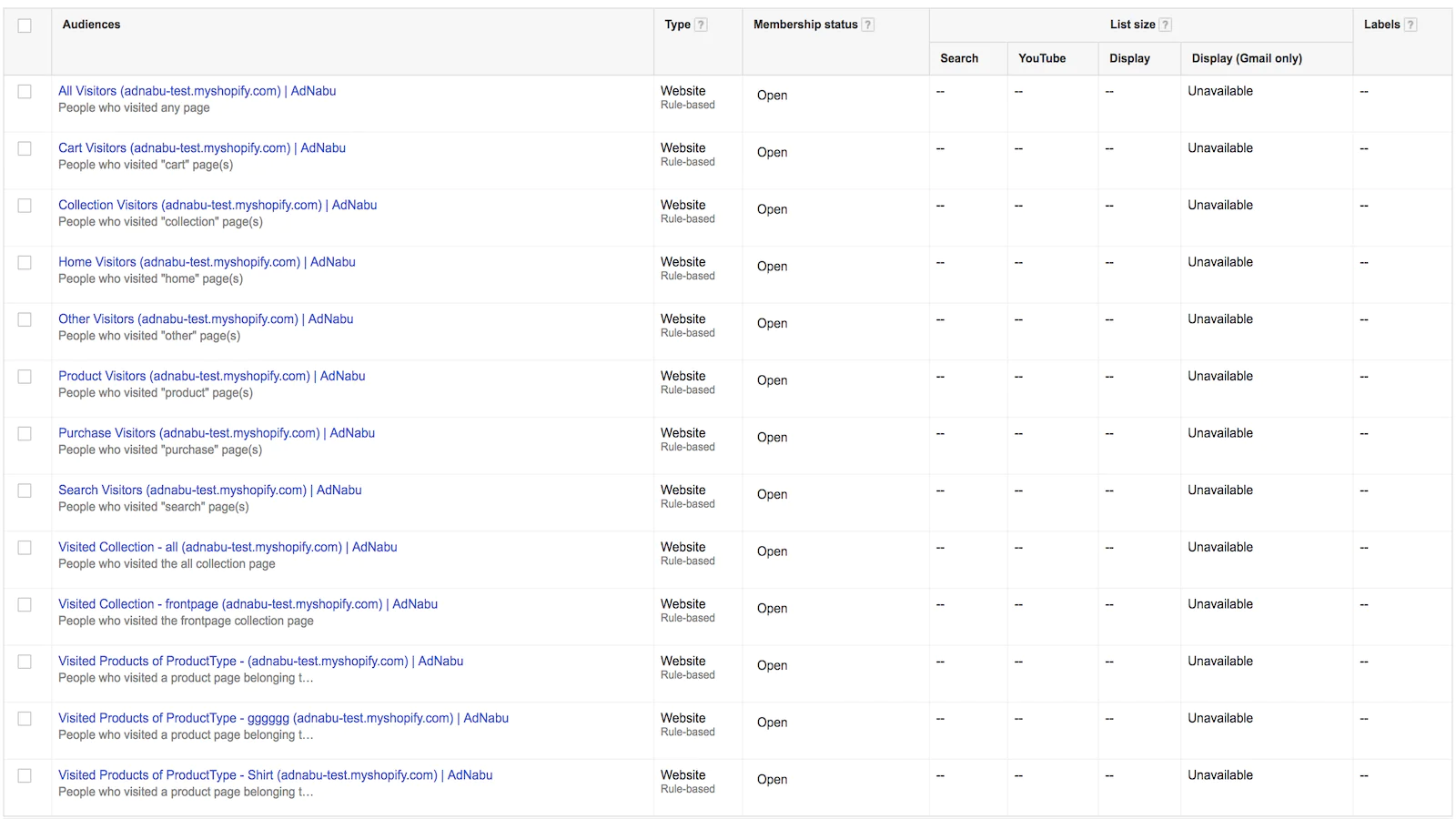Click Open membership status for Other Visitors
Image resolution: width=1456 pixels, height=819 pixels.
(772, 324)
